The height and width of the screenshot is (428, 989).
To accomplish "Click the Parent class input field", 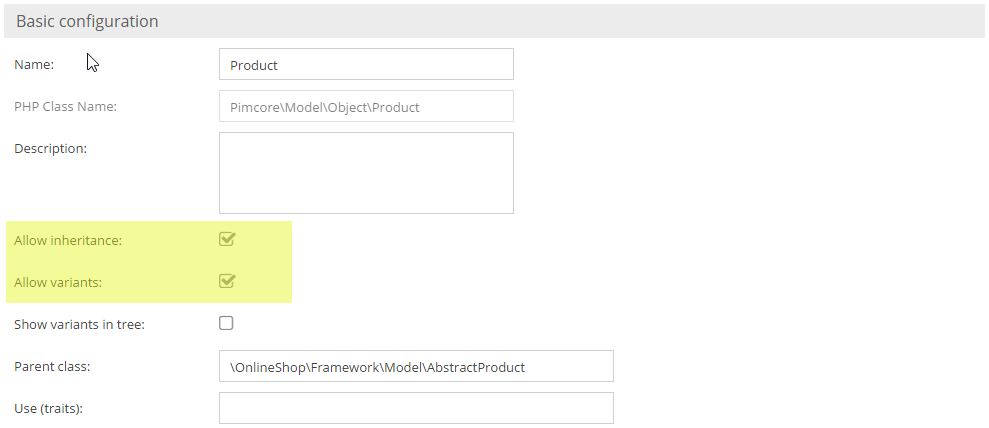I will (416, 366).
